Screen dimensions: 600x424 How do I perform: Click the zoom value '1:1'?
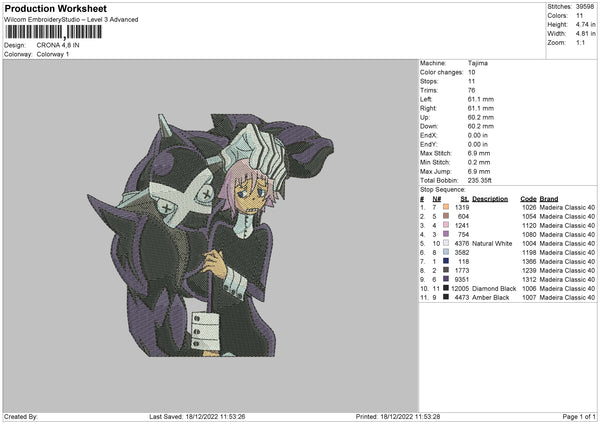point(580,42)
